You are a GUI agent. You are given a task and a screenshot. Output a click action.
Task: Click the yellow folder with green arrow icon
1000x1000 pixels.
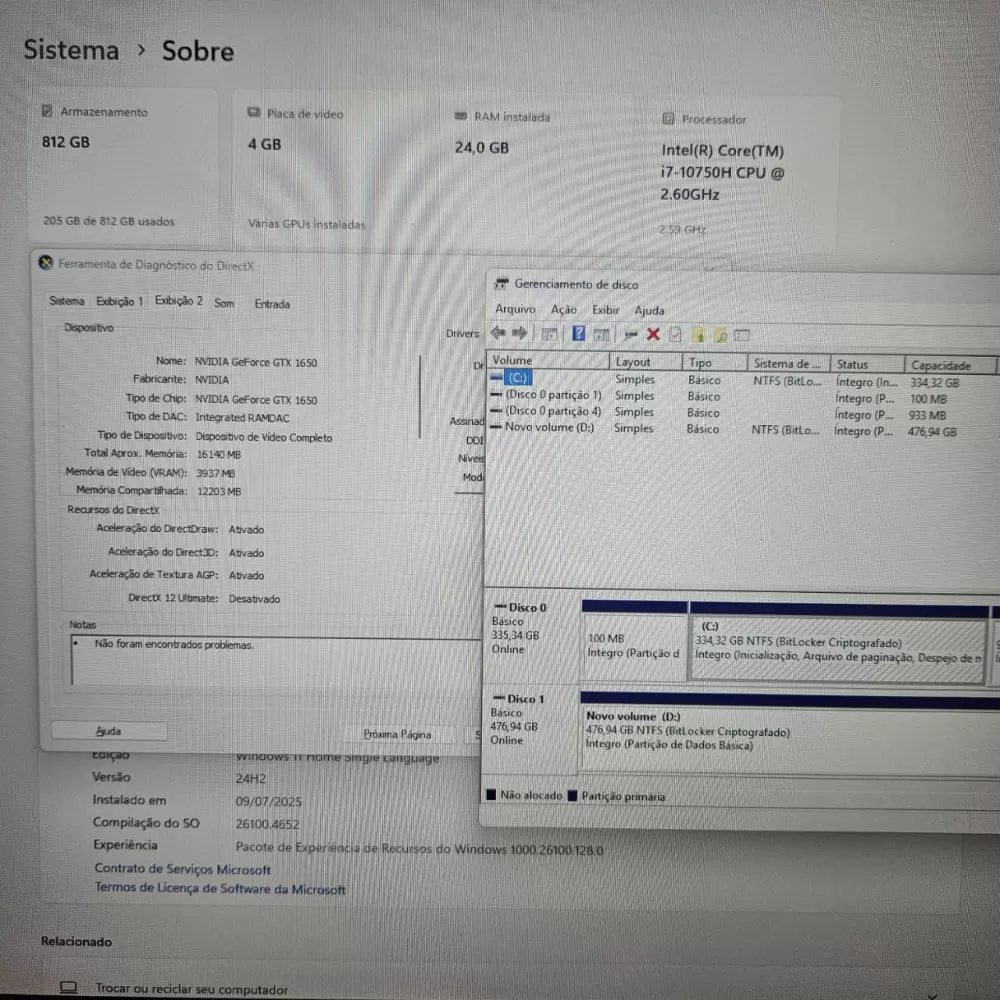(x=698, y=335)
